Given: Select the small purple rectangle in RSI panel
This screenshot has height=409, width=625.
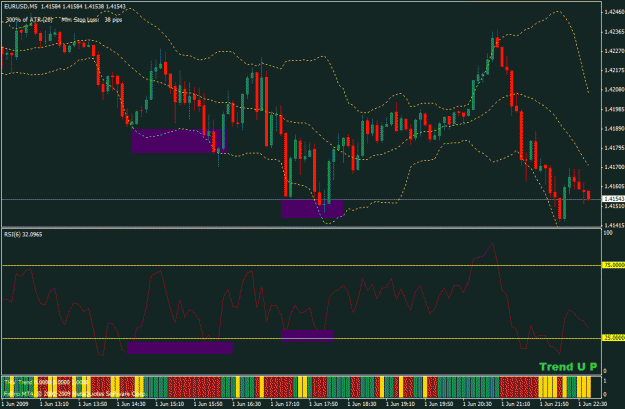Looking at the screenshot, I should click(x=307, y=336).
